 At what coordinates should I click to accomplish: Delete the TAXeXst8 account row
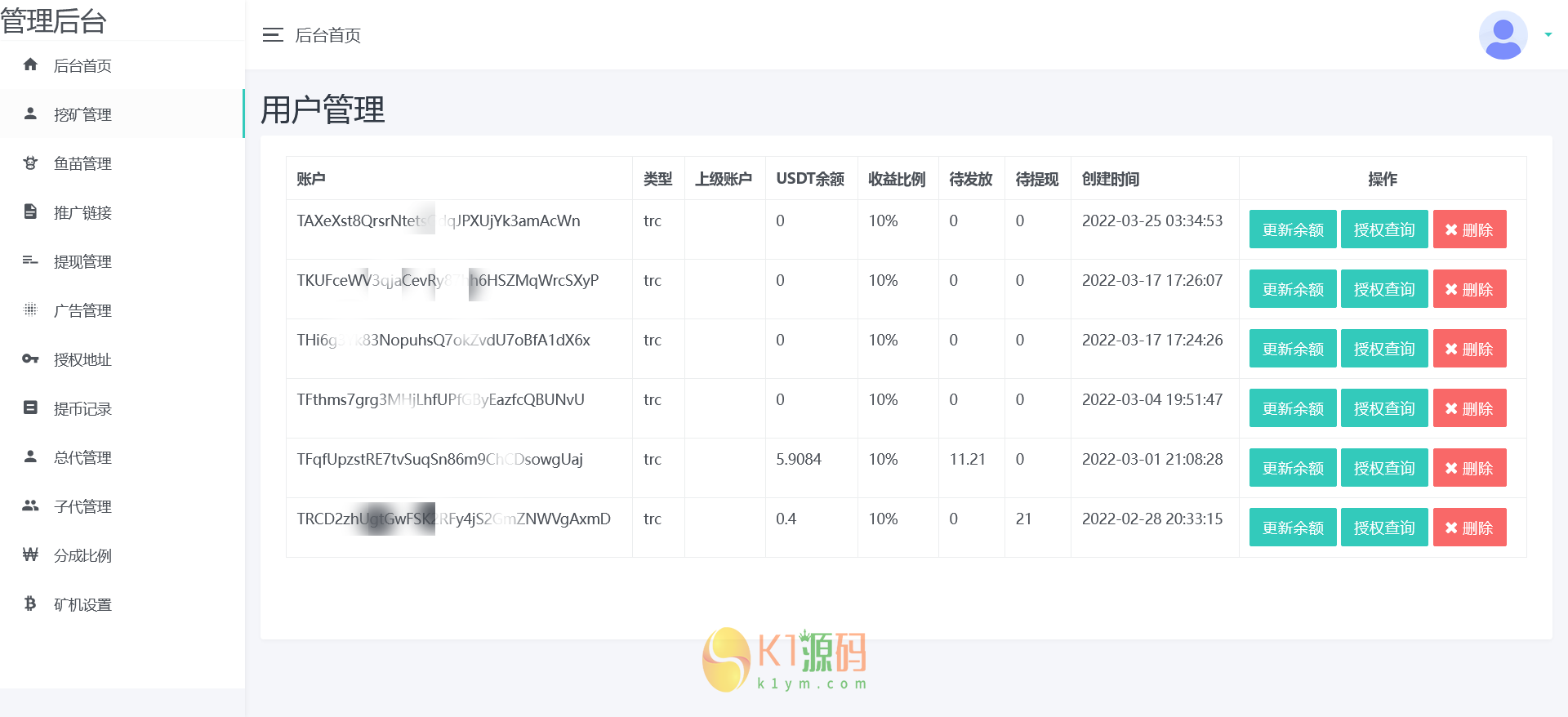[x=1470, y=229]
